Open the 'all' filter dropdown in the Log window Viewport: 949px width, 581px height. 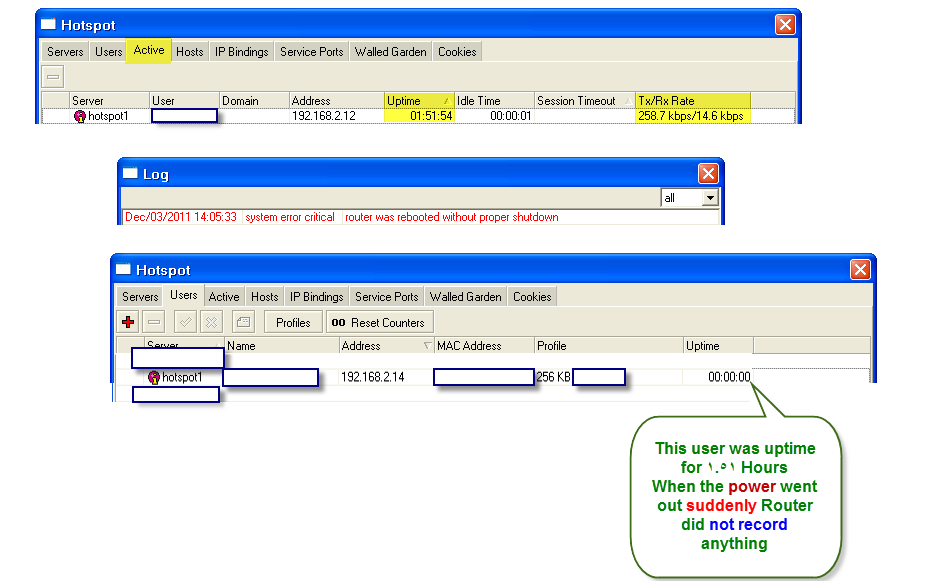(710, 198)
